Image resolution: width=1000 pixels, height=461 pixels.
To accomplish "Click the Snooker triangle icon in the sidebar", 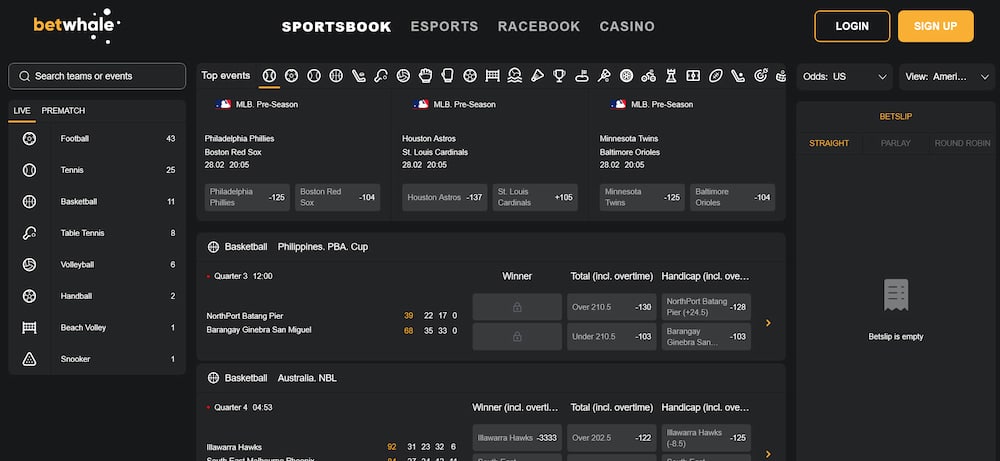I will point(29,359).
